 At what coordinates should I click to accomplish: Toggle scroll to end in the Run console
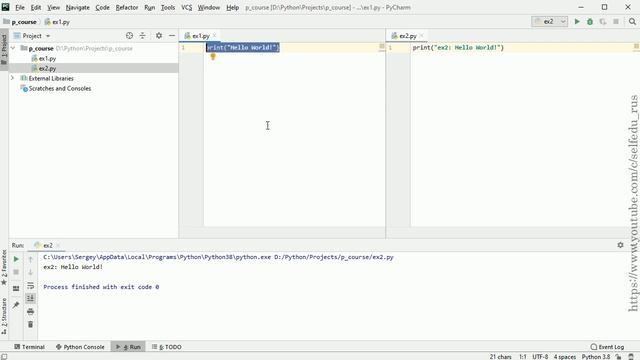point(31,298)
